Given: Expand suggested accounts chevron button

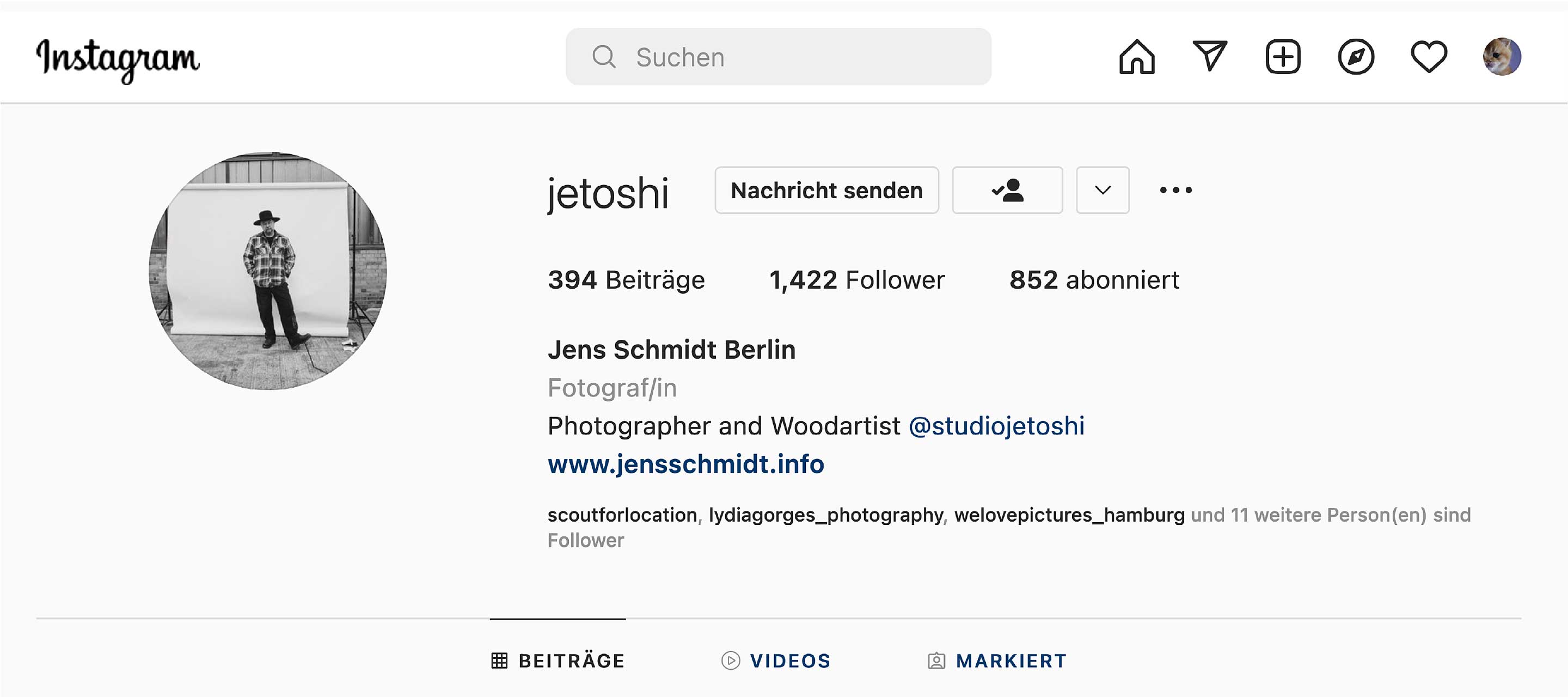Looking at the screenshot, I should 1102,191.
